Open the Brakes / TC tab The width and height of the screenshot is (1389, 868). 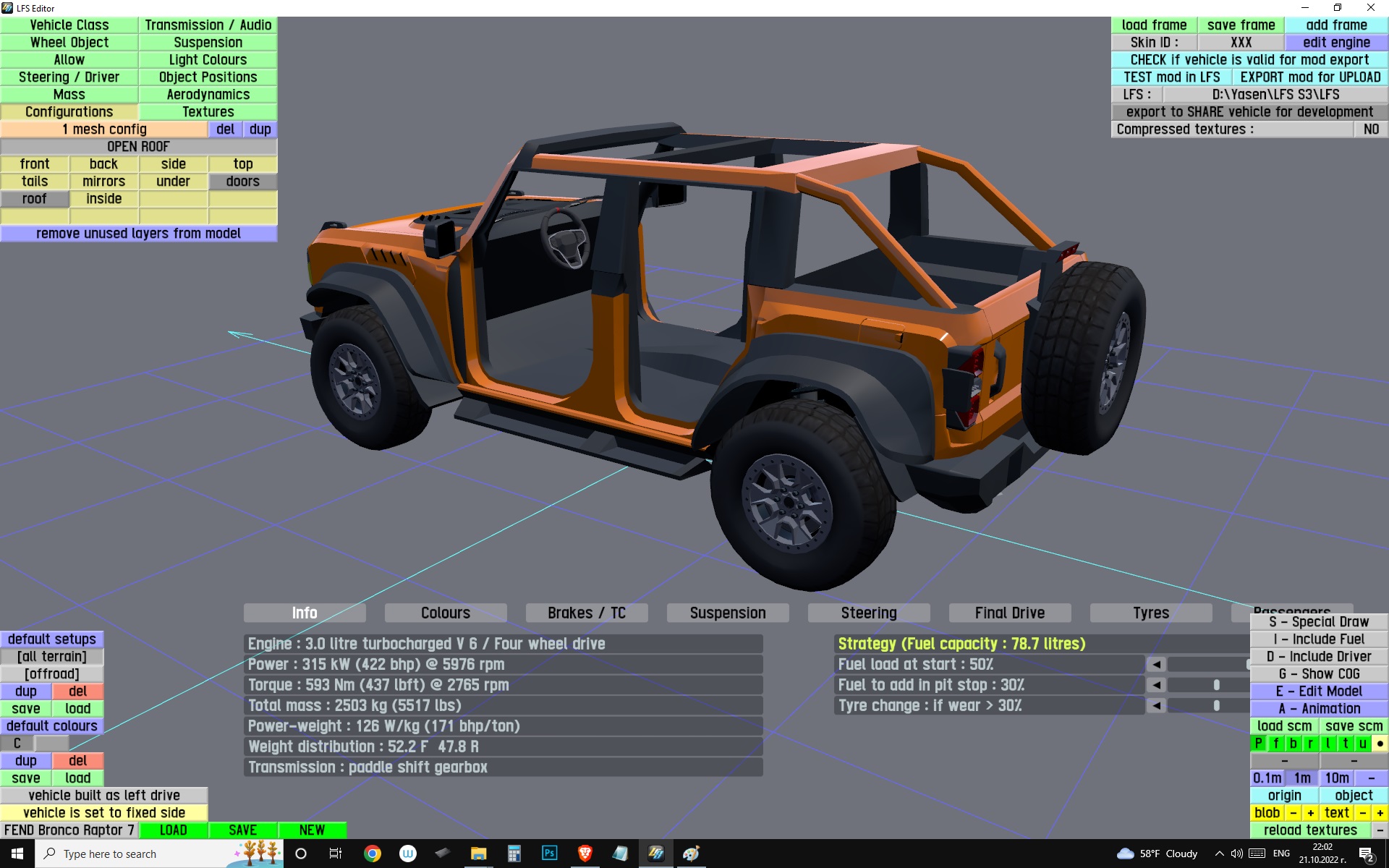pyautogui.click(x=586, y=613)
